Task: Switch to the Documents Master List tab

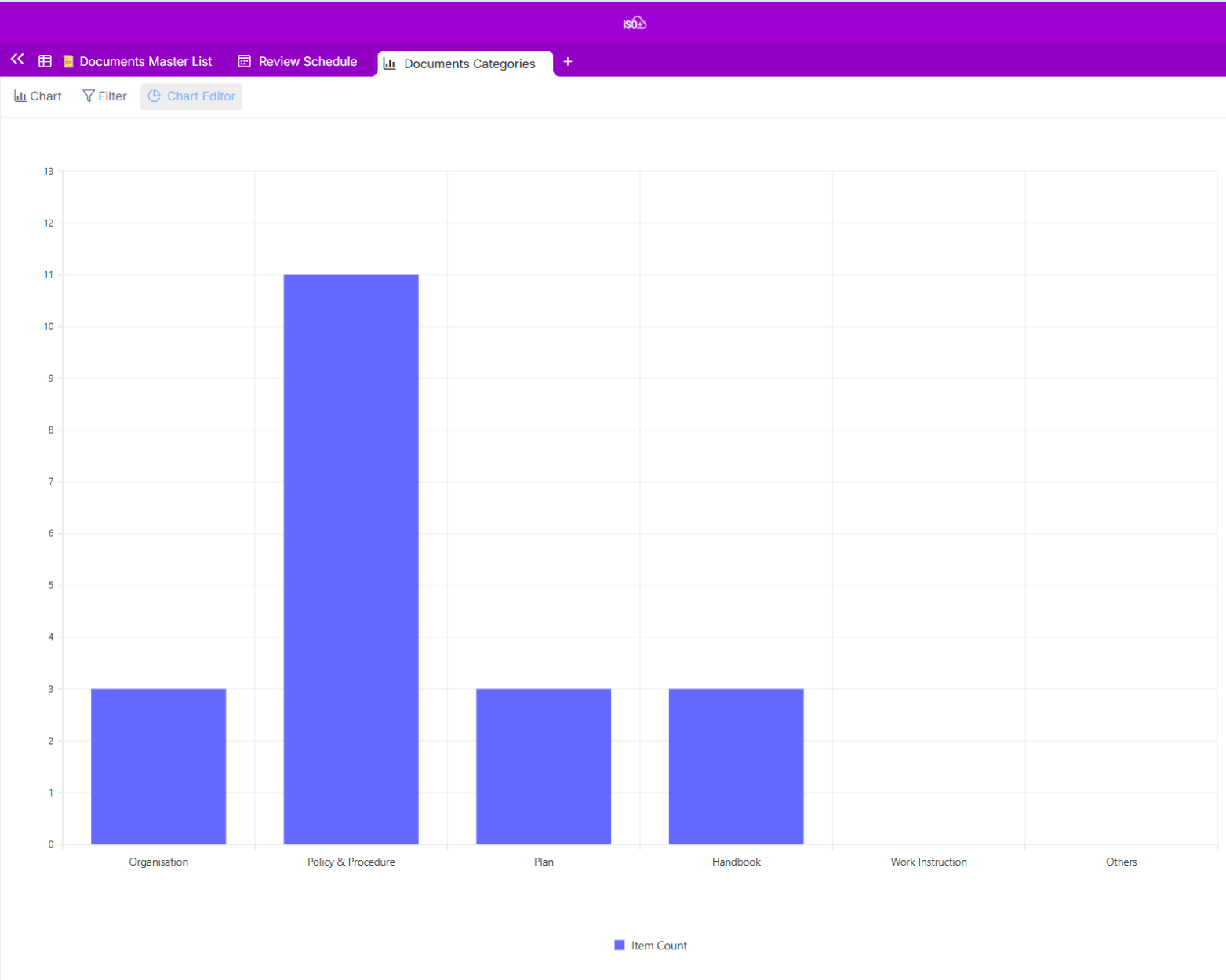Action: pos(145,61)
